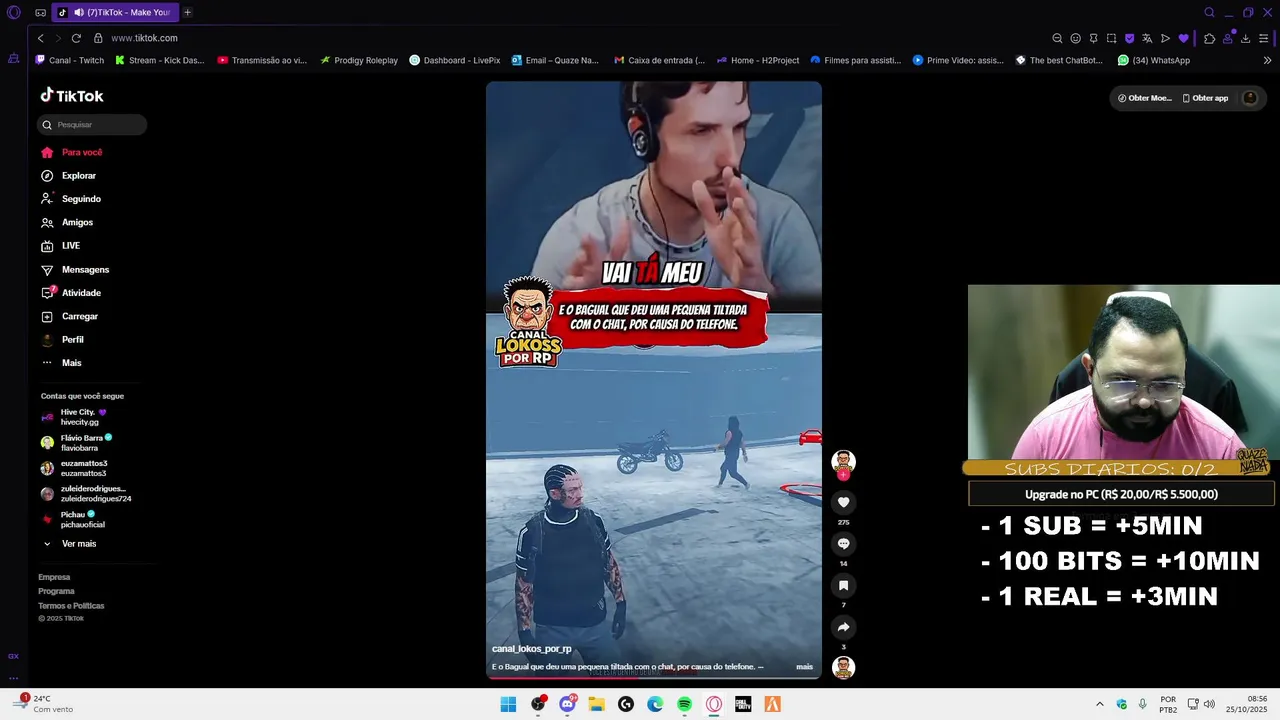The width and height of the screenshot is (1280, 720).
Task: Click the sound disc avatar below share
Action: click(843, 668)
